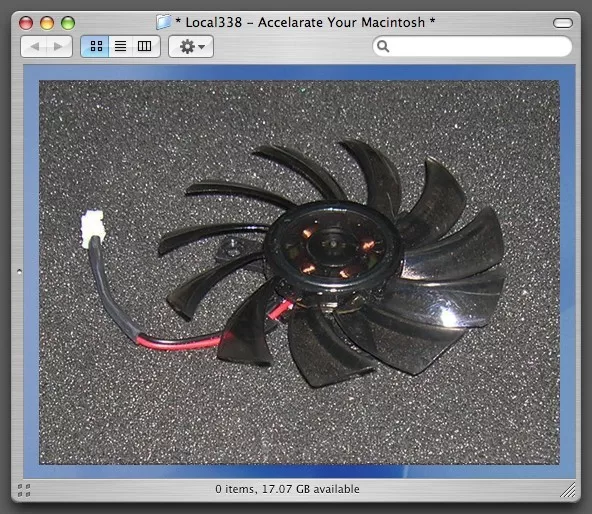Zoom the window with the green button
Viewport: 592px width, 514px height.
[68, 23]
